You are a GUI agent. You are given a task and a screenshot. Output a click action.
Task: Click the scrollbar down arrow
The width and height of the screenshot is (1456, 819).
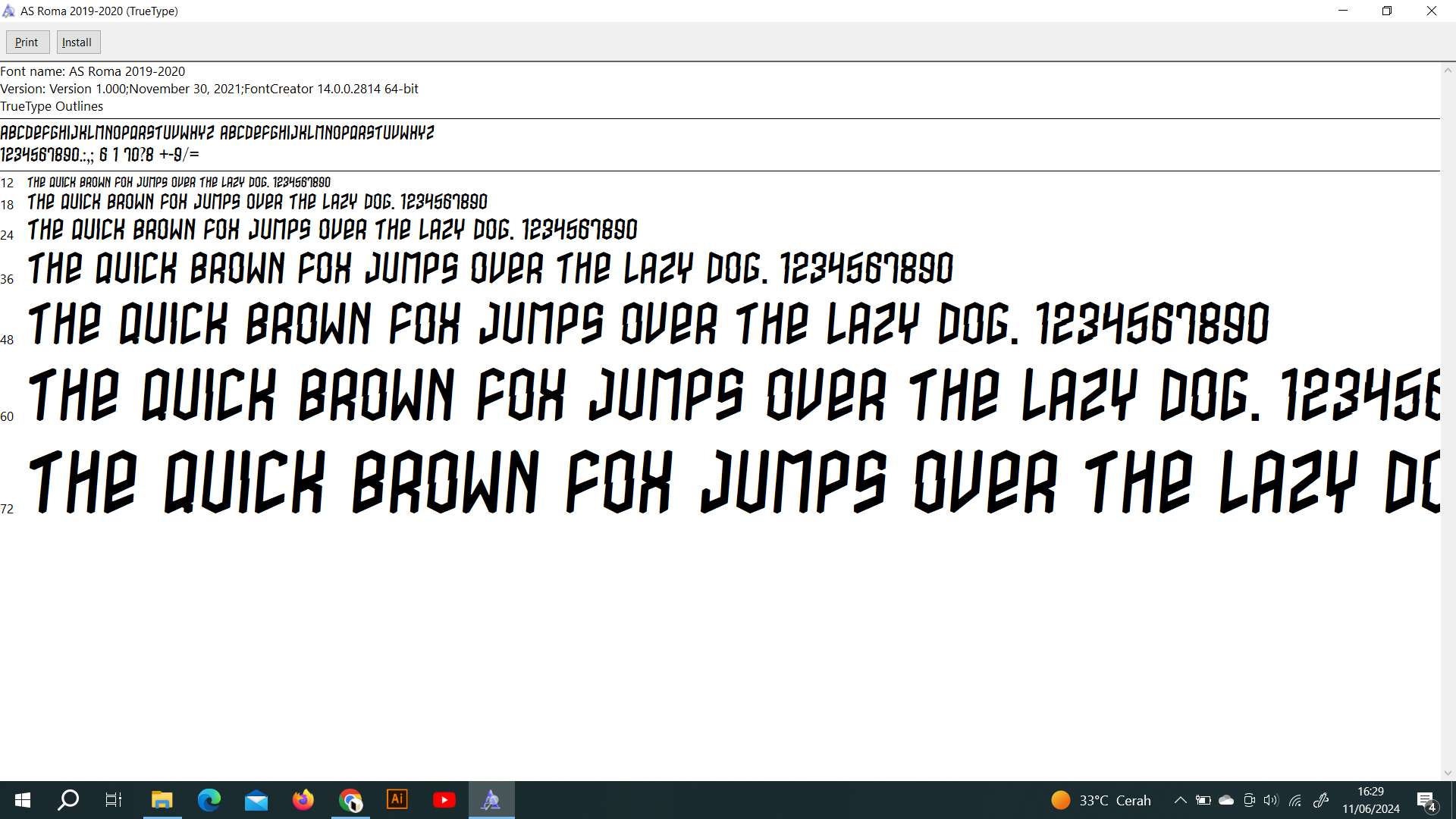(1448, 773)
